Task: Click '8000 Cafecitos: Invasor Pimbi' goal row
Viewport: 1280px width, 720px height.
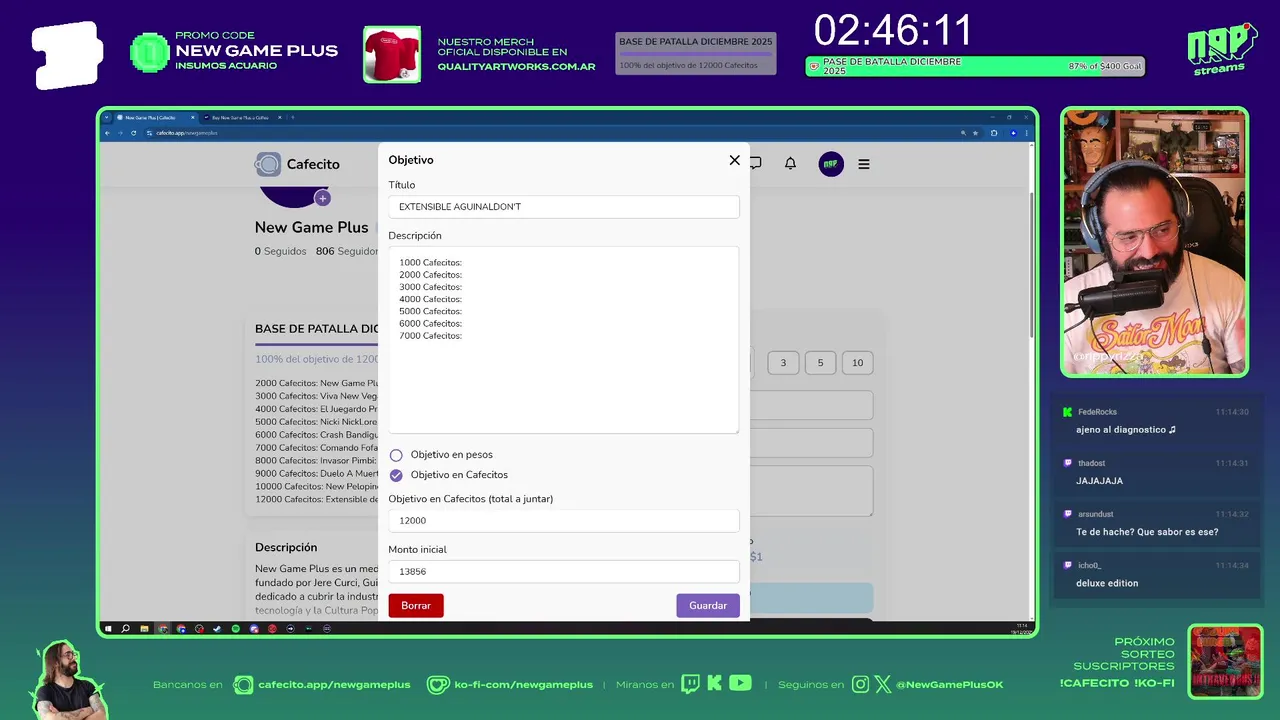Action: (x=316, y=461)
